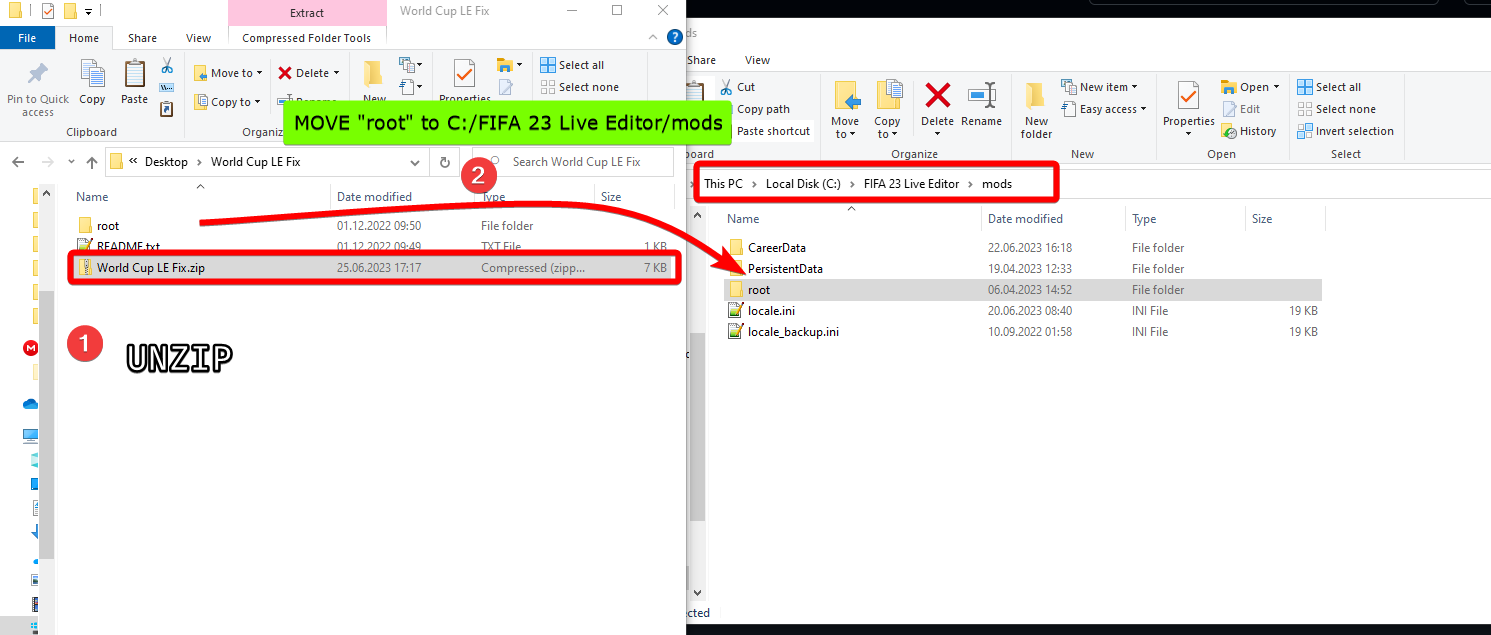Check Select all in the Select group
The height and width of the screenshot is (635, 1491).
[x=1330, y=86]
